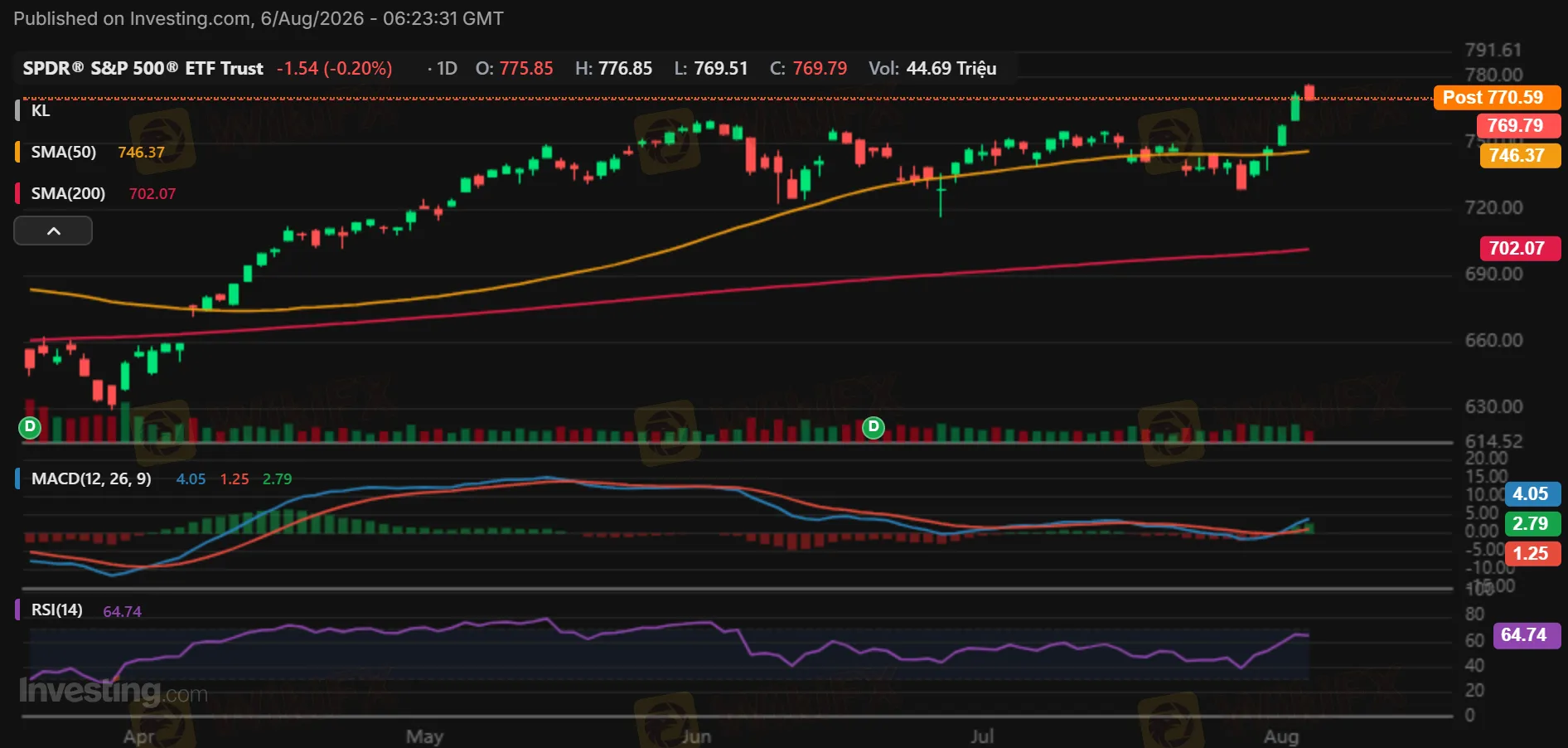Click the 690.00 price axis label

[1493, 274]
